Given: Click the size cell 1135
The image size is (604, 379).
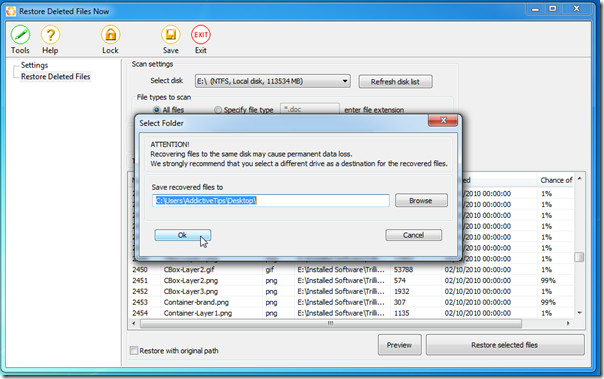Looking at the screenshot, I should [x=401, y=313].
